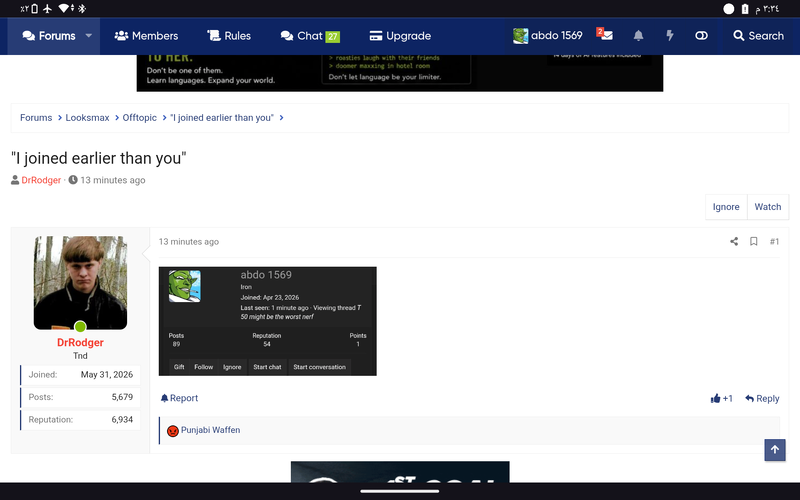Open DrRodger username in post sidebar
This screenshot has height=500, width=800.
coord(80,343)
